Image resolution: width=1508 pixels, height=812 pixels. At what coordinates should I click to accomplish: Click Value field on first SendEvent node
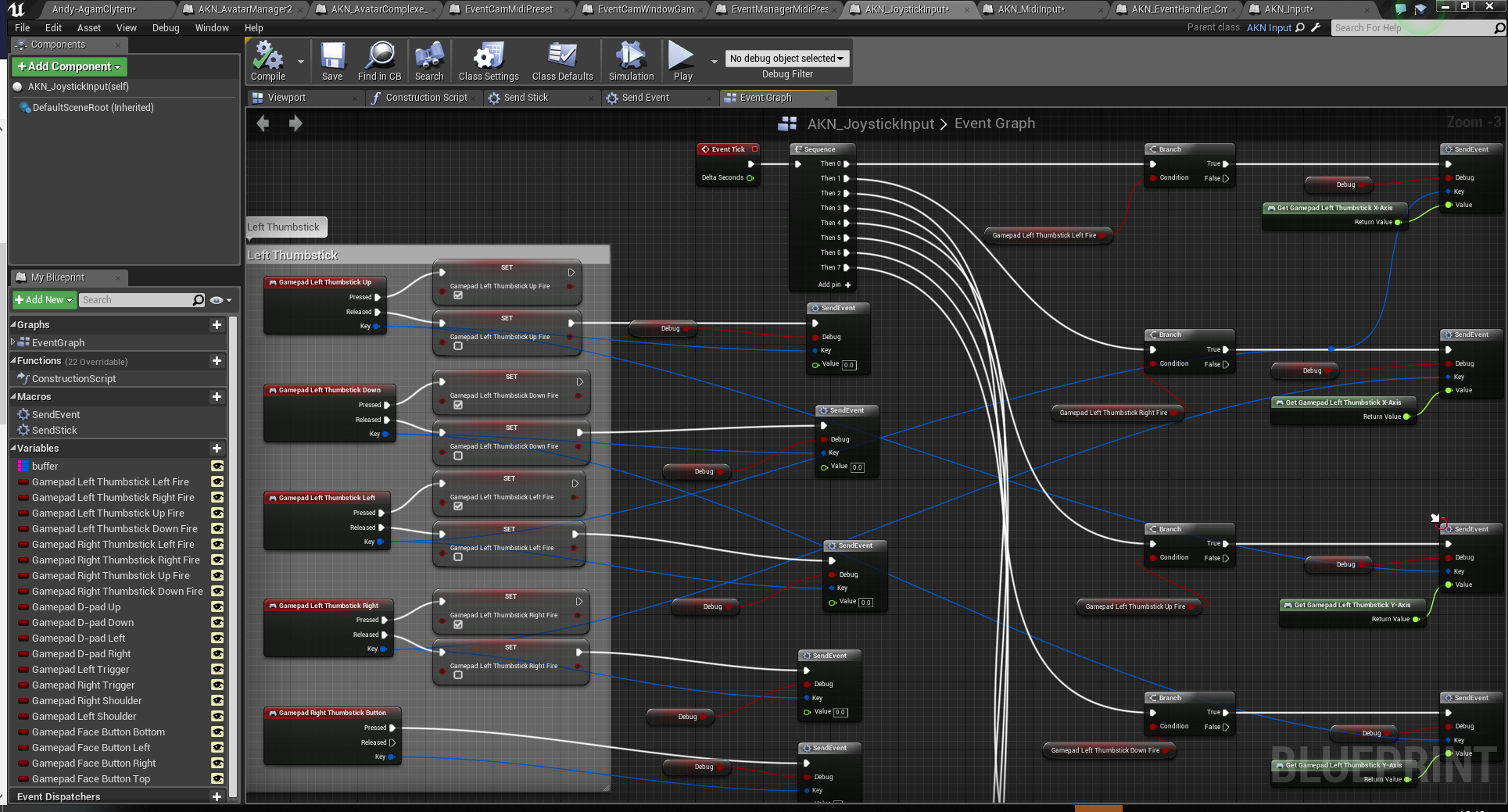(x=850, y=365)
